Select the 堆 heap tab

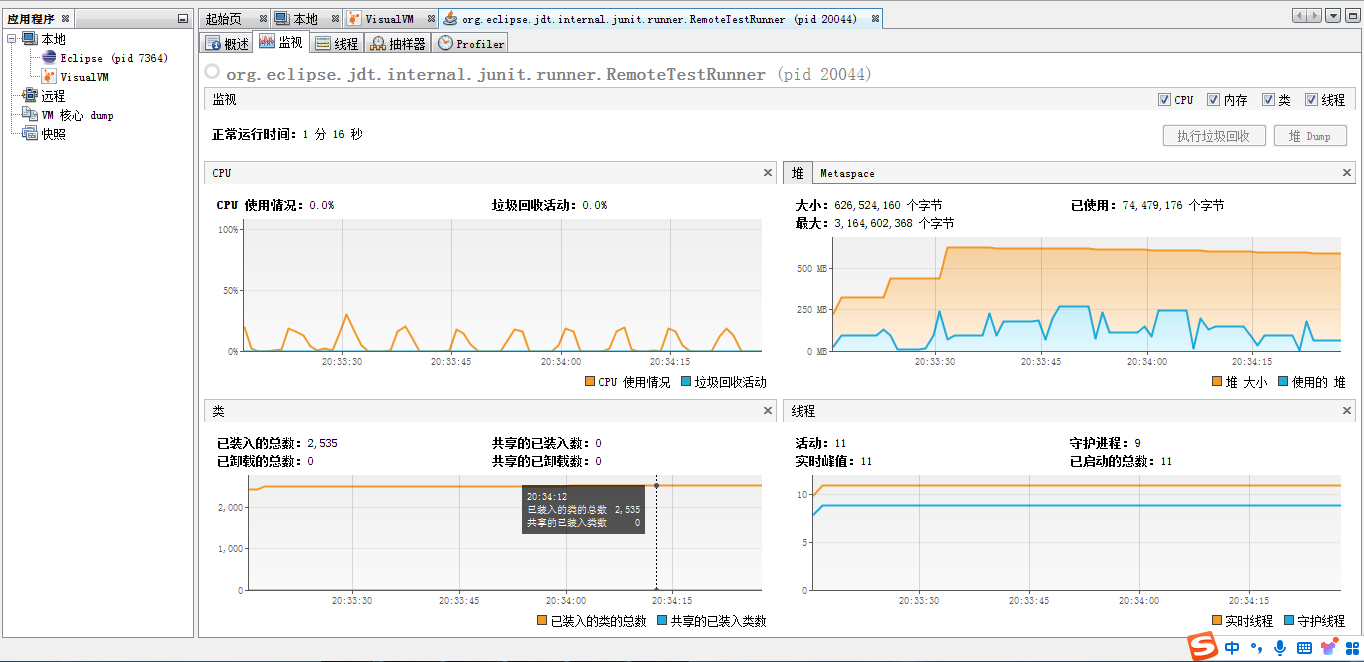coord(798,173)
